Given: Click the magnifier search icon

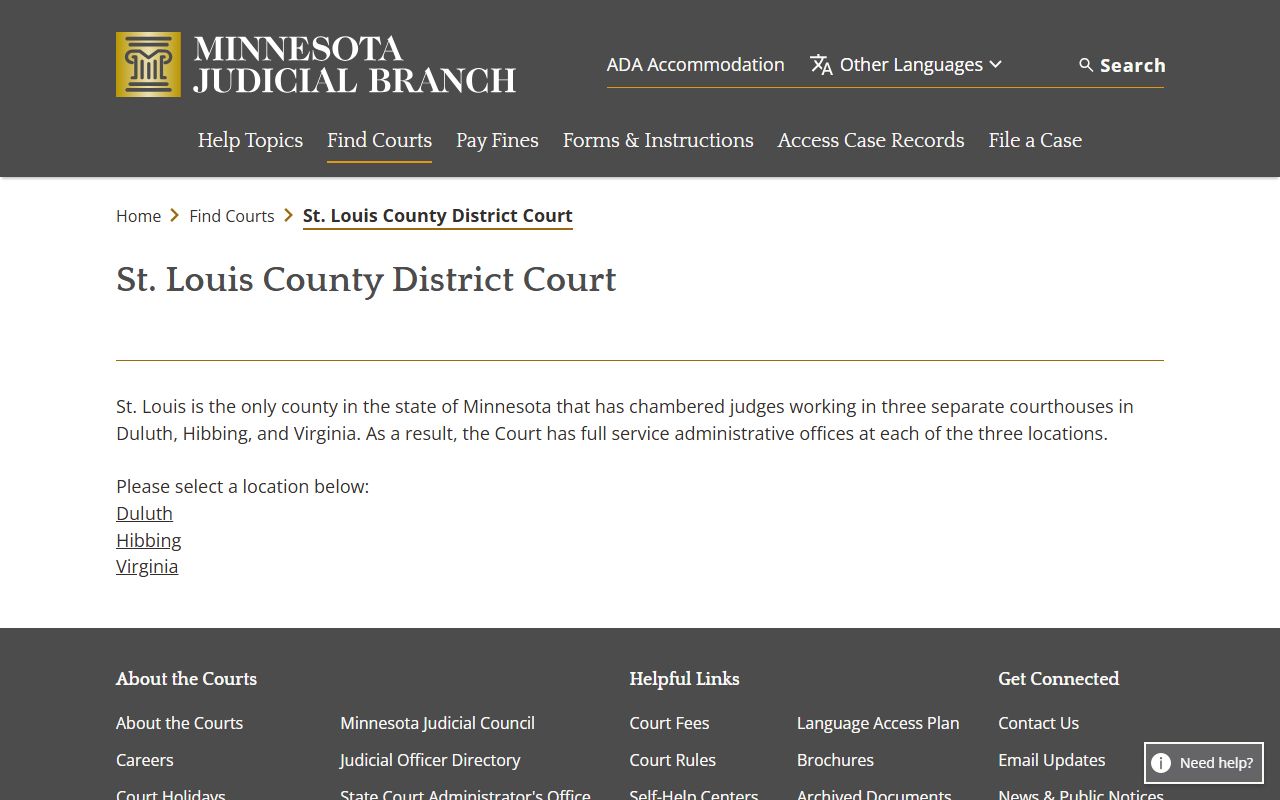Looking at the screenshot, I should [x=1086, y=65].
